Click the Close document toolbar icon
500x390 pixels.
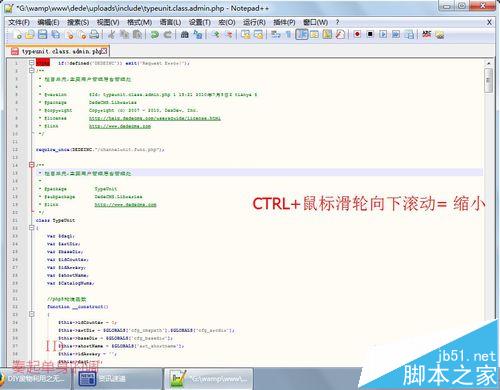coord(69,34)
